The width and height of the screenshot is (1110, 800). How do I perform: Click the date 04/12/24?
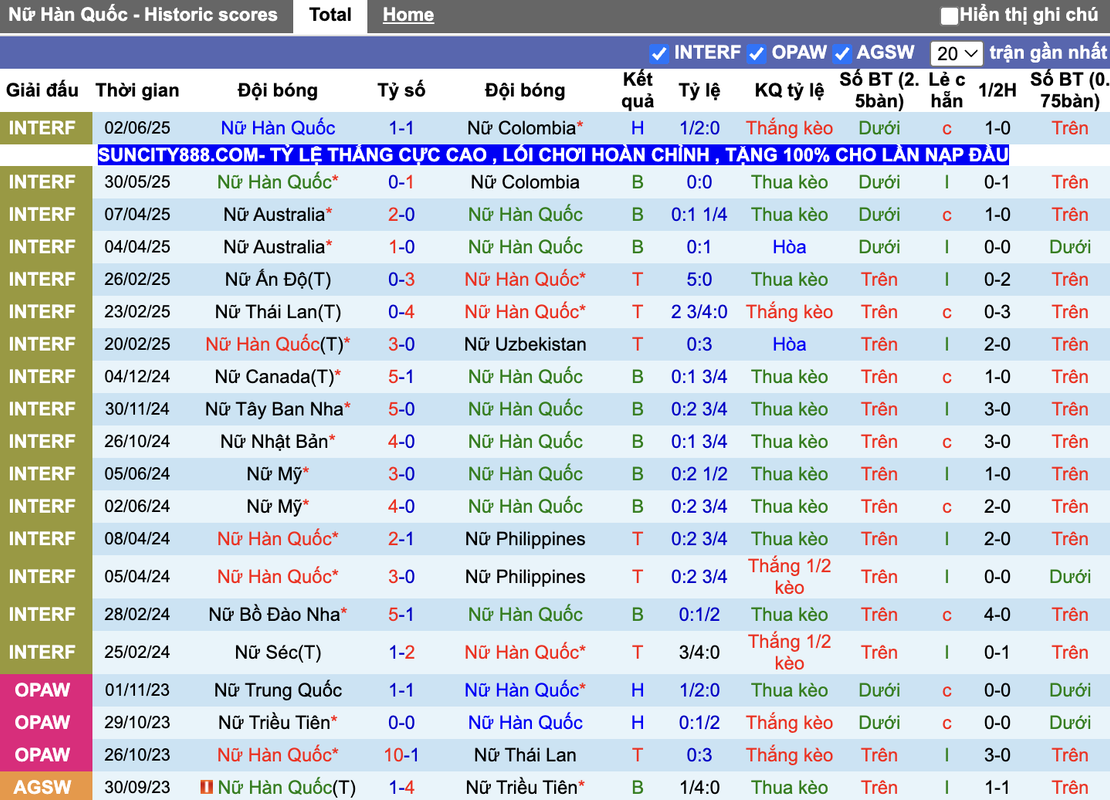coord(137,377)
